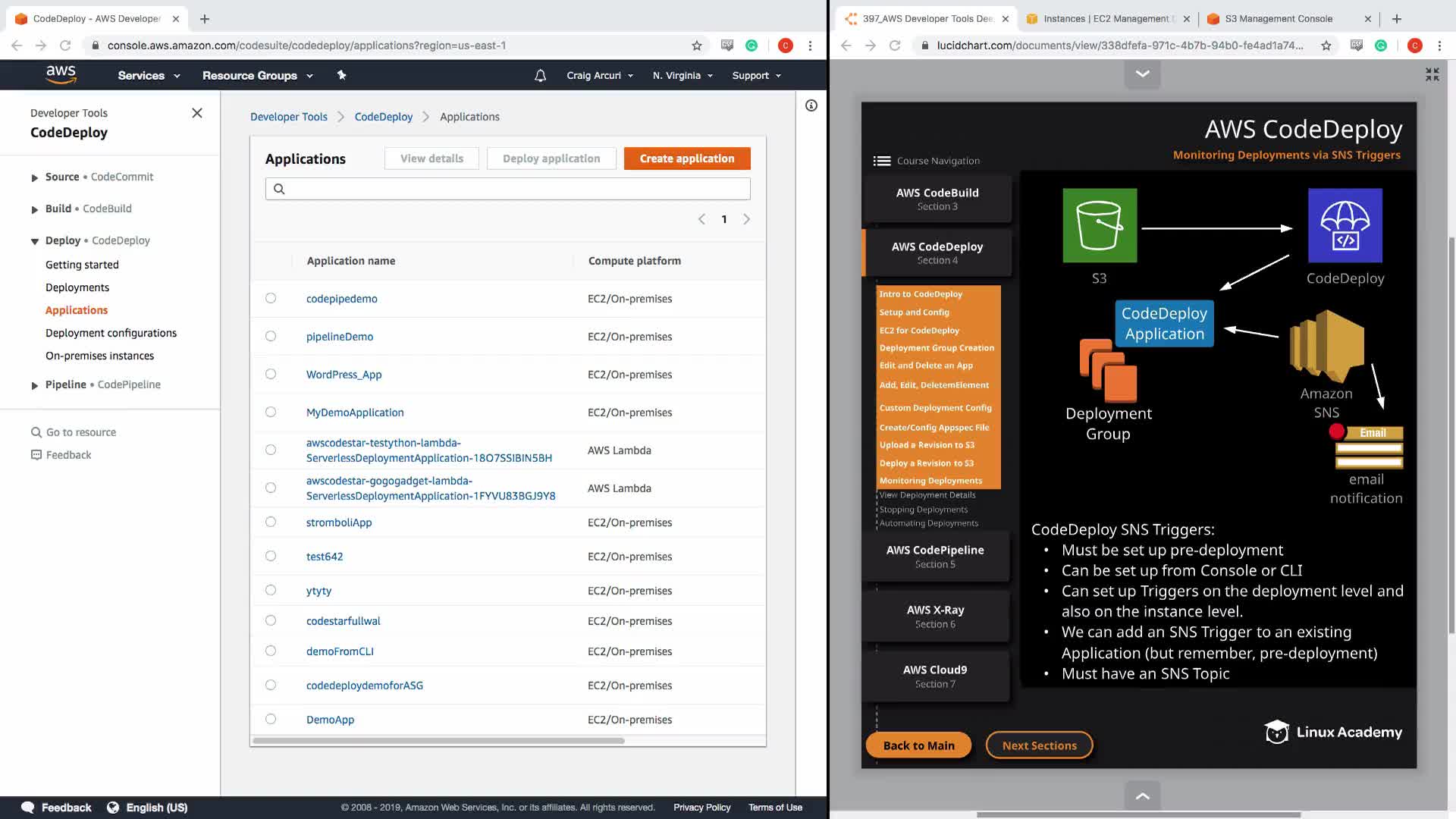1456x819 pixels.
Task: Close the Developer Tools side panel
Action: coord(197,113)
